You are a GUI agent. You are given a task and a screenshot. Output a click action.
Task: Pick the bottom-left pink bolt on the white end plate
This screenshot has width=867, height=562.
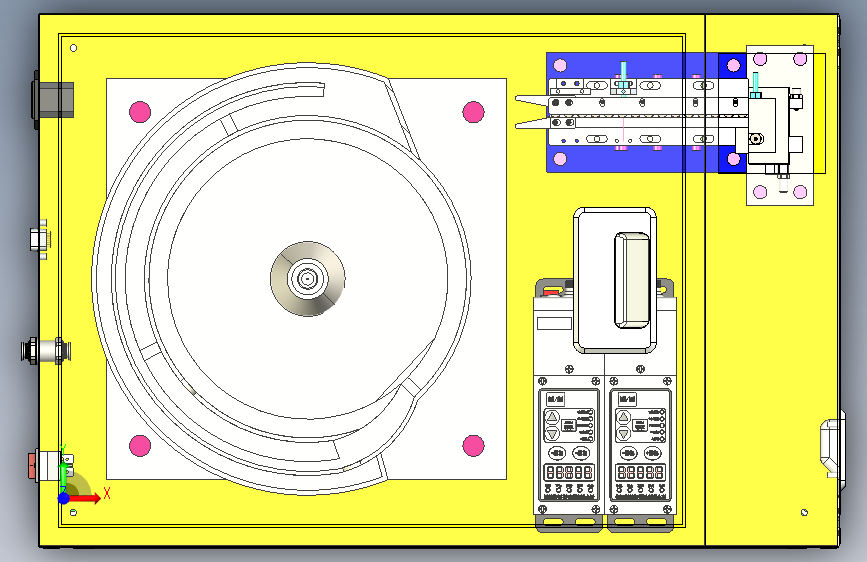(x=760, y=192)
